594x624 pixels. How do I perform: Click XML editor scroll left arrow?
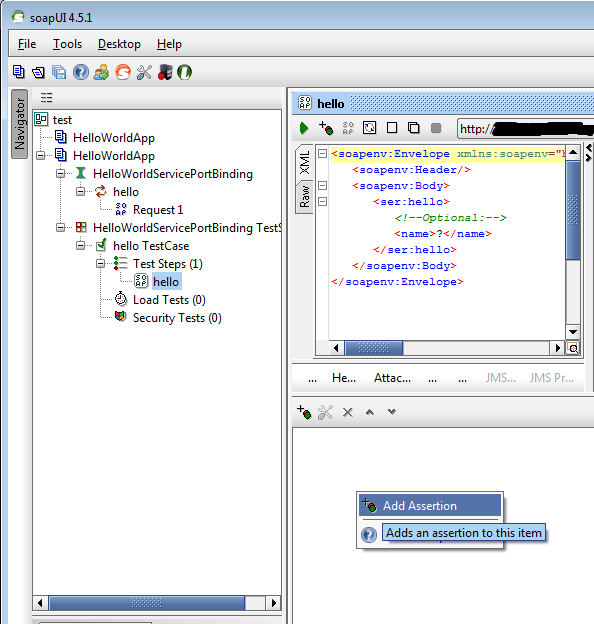coord(336,348)
